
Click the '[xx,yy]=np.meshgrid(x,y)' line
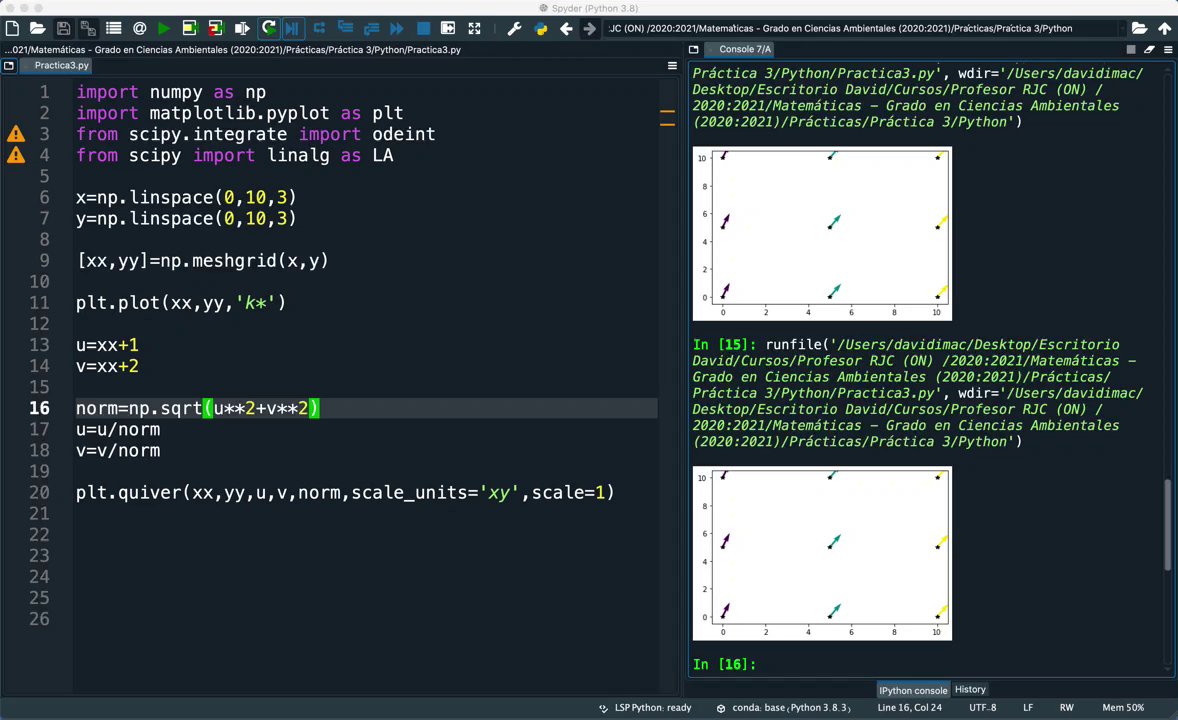click(x=202, y=261)
